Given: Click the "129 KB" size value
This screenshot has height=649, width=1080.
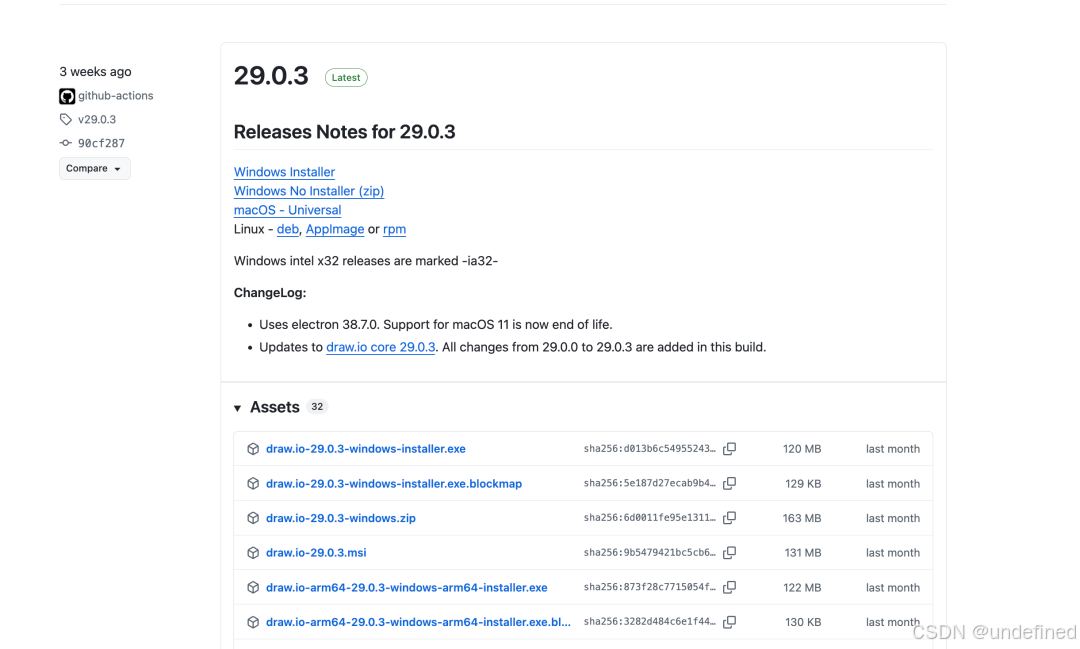Looking at the screenshot, I should (803, 484).
